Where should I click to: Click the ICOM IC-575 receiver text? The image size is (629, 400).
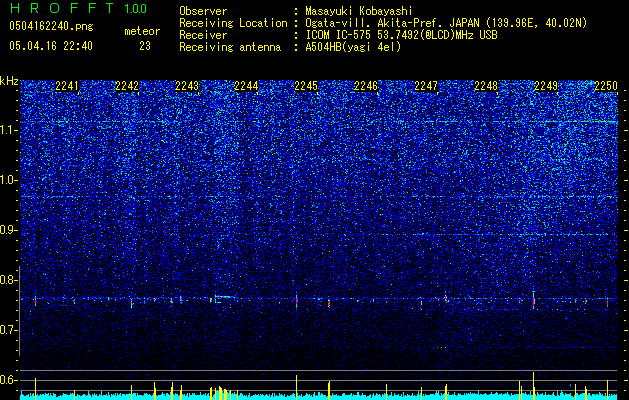[x=401, y=35]
